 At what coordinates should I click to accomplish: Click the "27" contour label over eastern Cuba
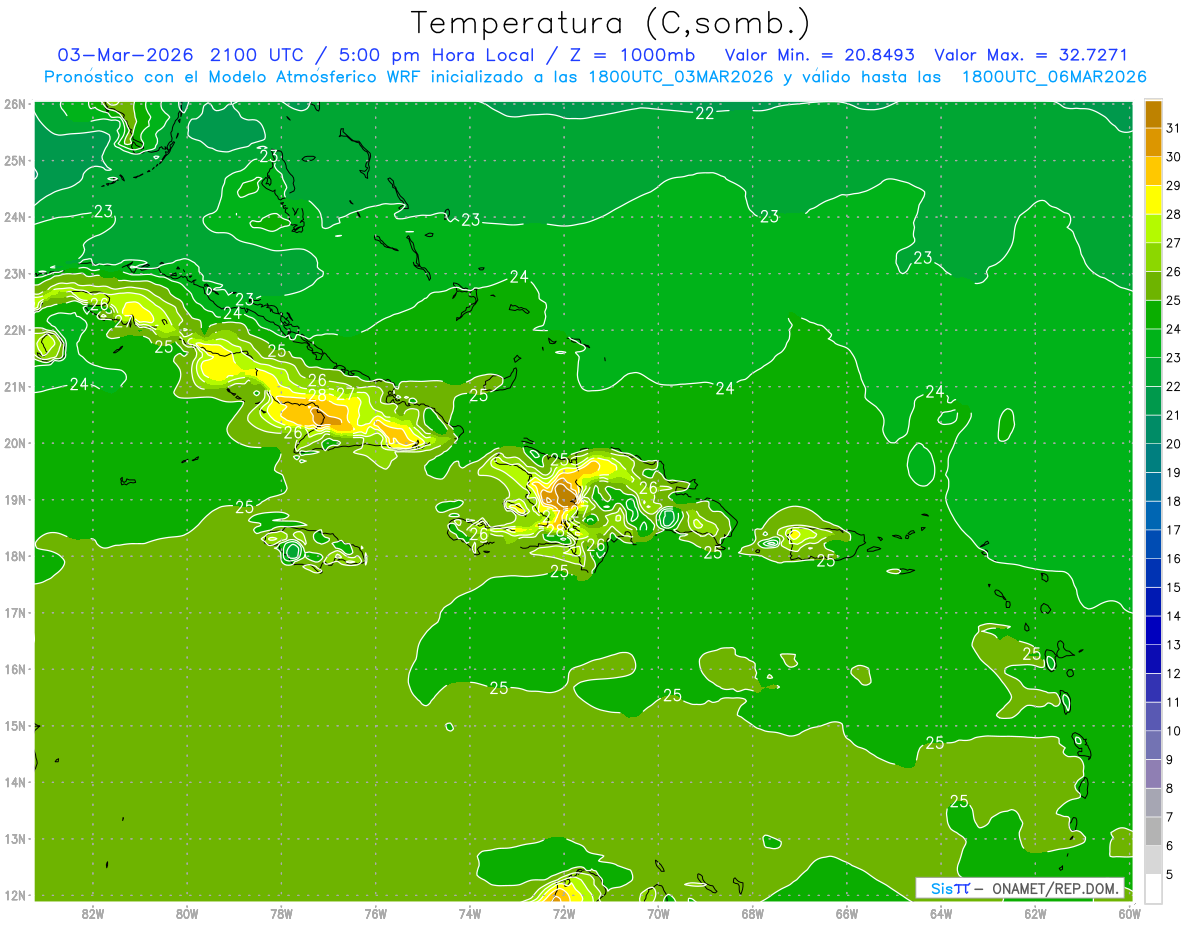(x=345, y=393)
